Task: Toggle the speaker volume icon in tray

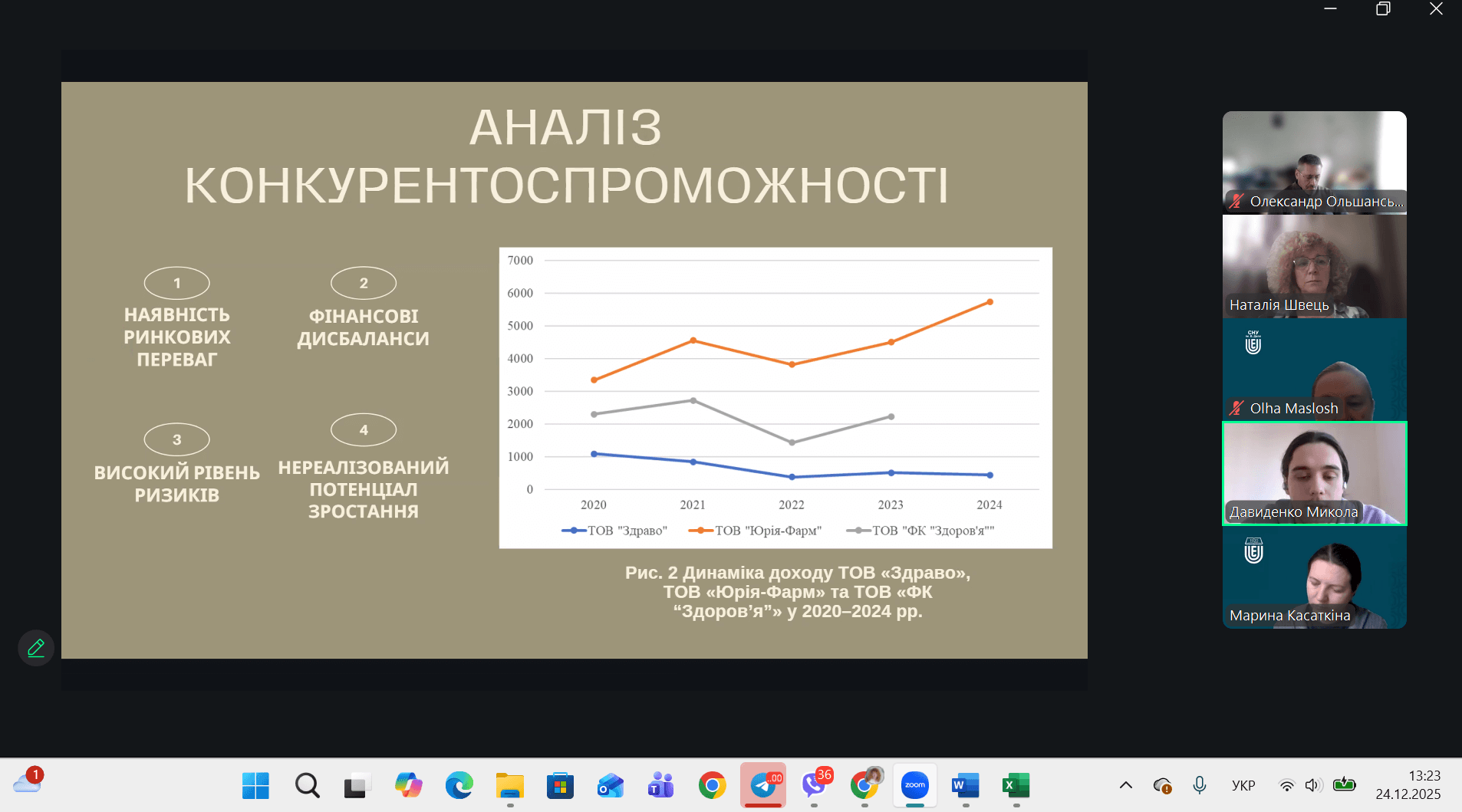Action: click(x=1313, y=785)
